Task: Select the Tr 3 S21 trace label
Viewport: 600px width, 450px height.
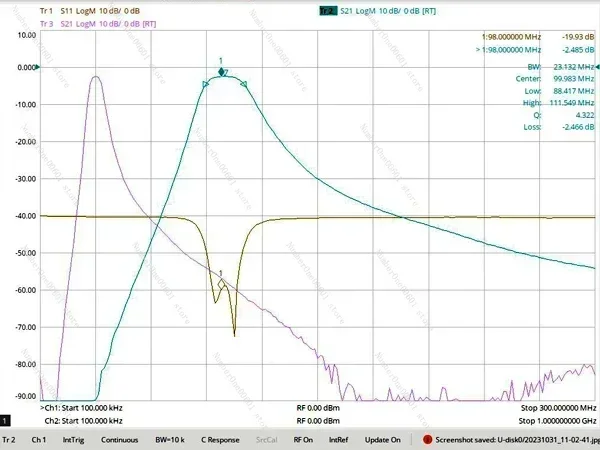Action: (98, 24)
